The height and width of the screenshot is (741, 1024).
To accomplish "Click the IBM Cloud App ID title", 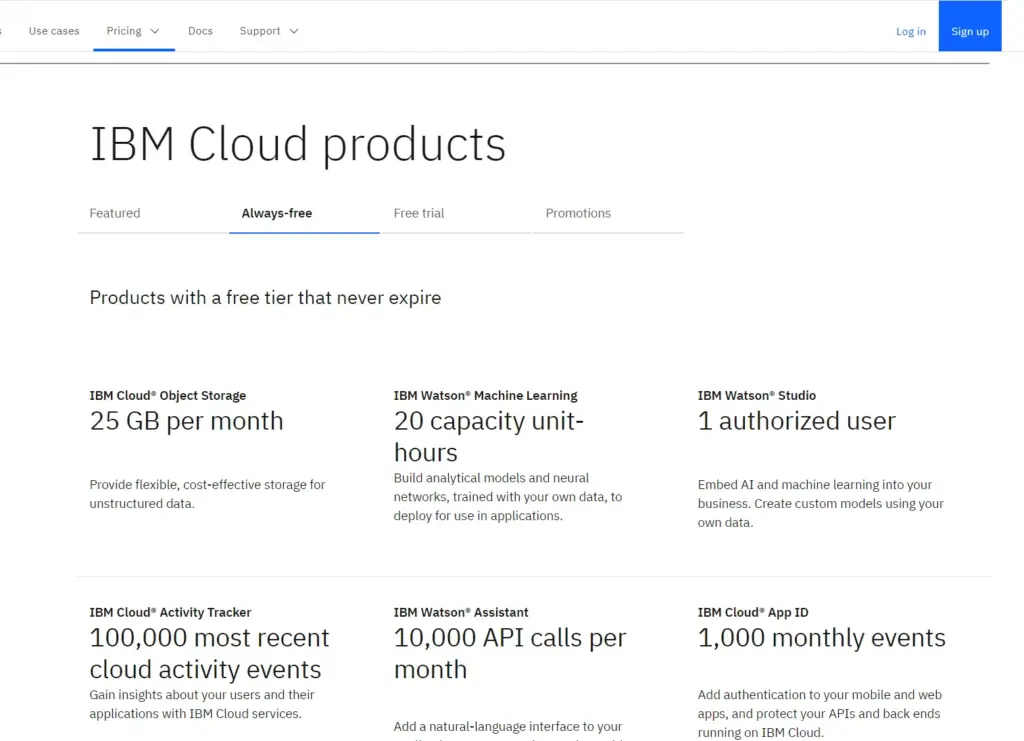I will pos(752,612).
